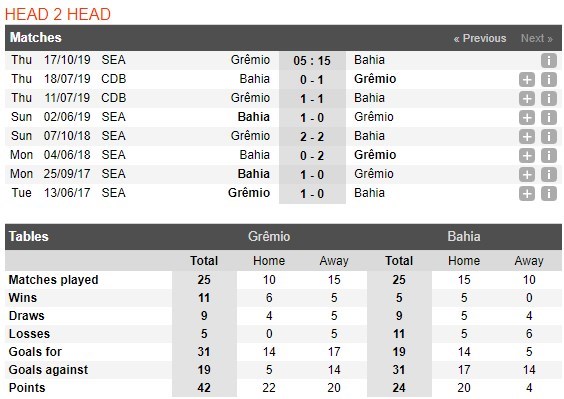The height and width of the screenshot is (399, 564).
Task: Click the Next matches link
Action: click(537, 38)
